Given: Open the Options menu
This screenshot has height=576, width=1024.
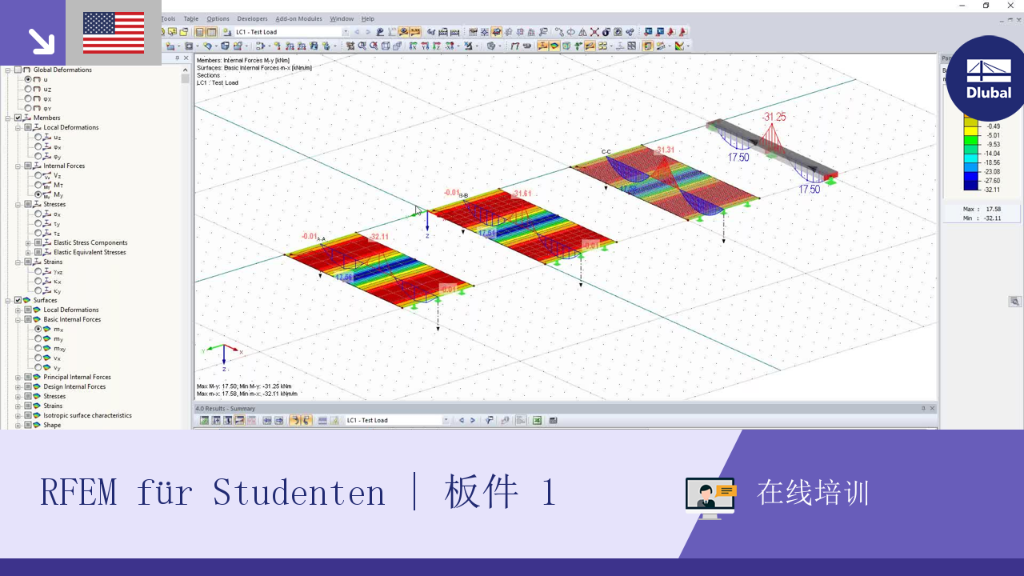Looking at the screenshot, I should coord(217,19).
